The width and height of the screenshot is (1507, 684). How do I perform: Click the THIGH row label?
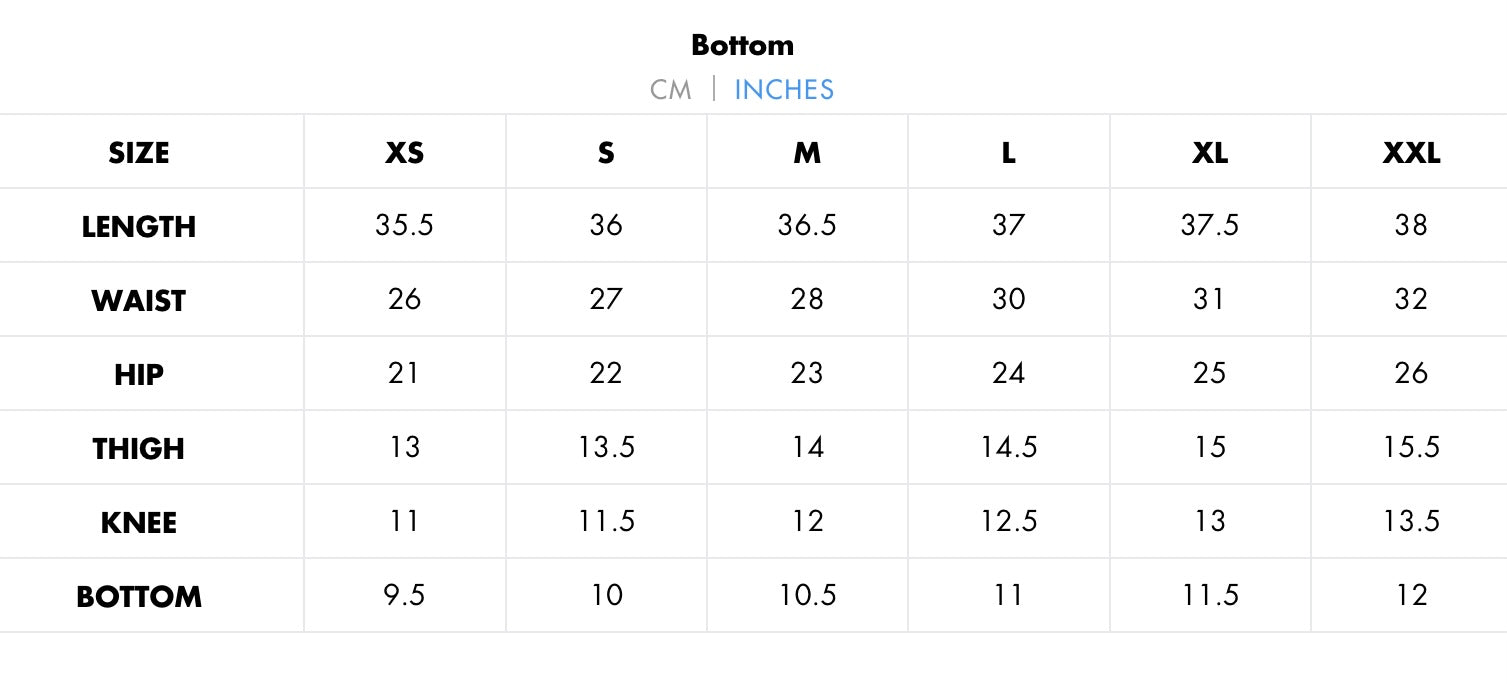coord(139,449)
